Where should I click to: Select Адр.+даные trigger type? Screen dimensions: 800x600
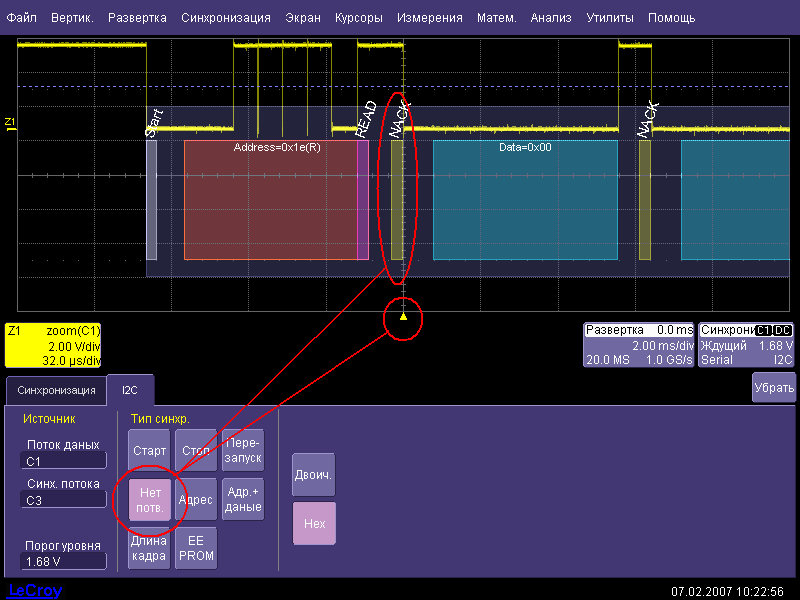(243, 499)
